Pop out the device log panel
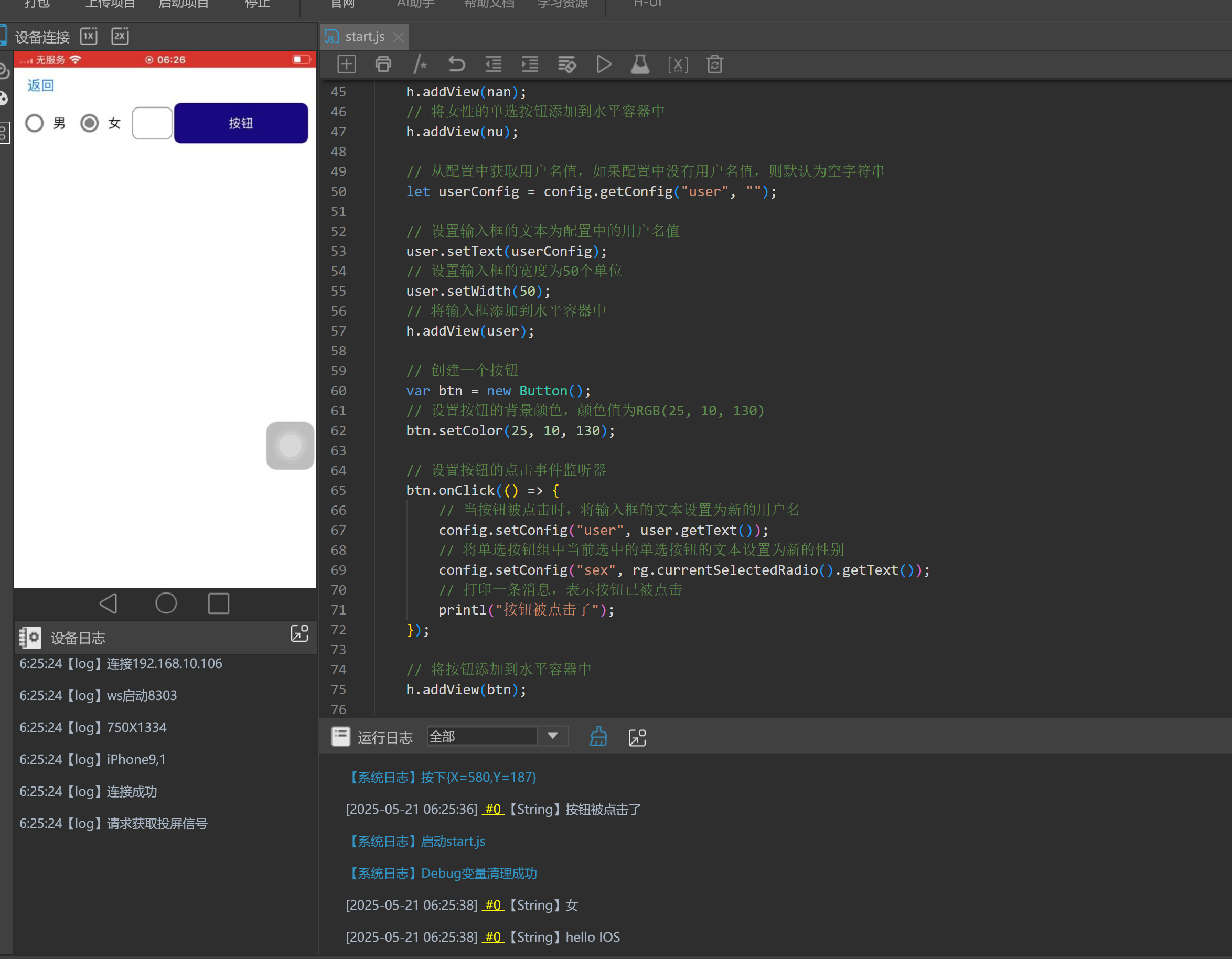This screenshot has width=1232, height=959. (x=299, y=633)
